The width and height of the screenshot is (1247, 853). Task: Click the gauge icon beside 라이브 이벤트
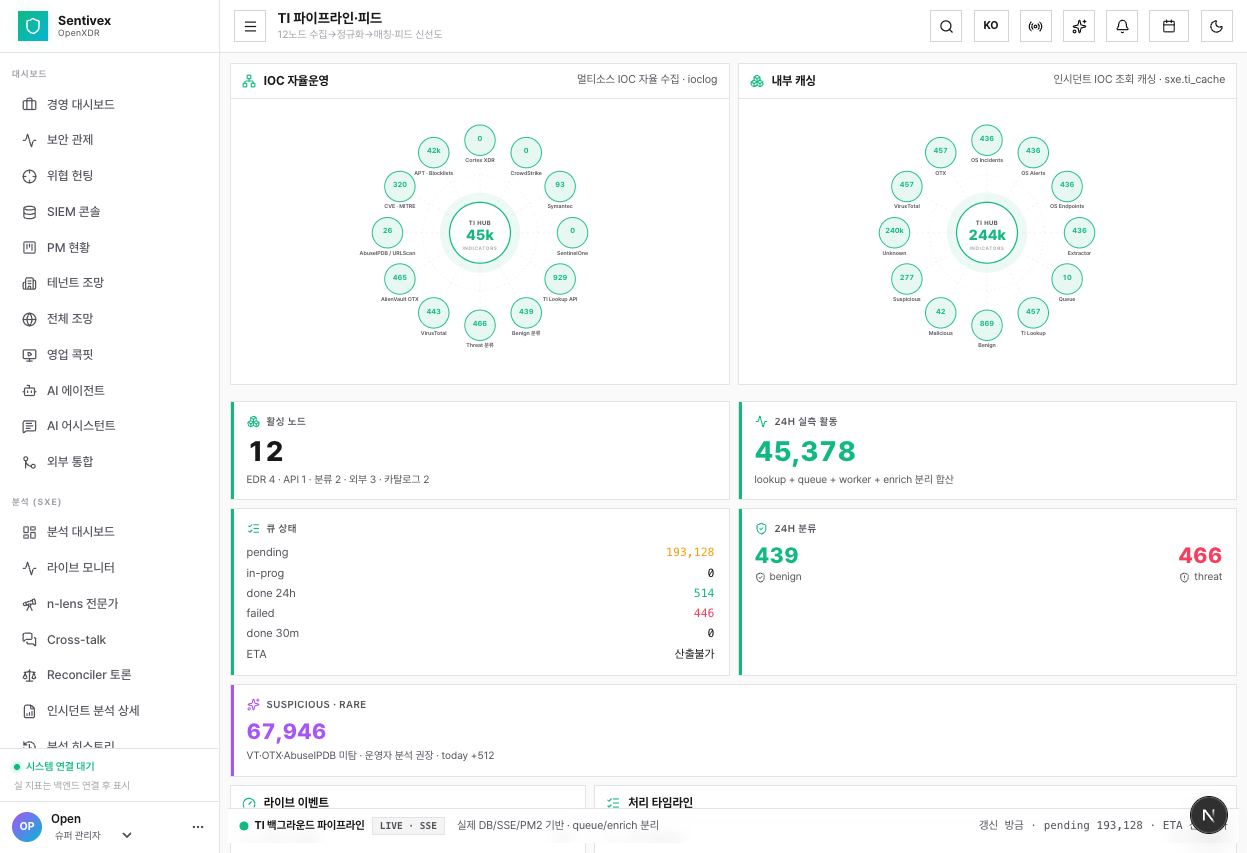(249, 803)
